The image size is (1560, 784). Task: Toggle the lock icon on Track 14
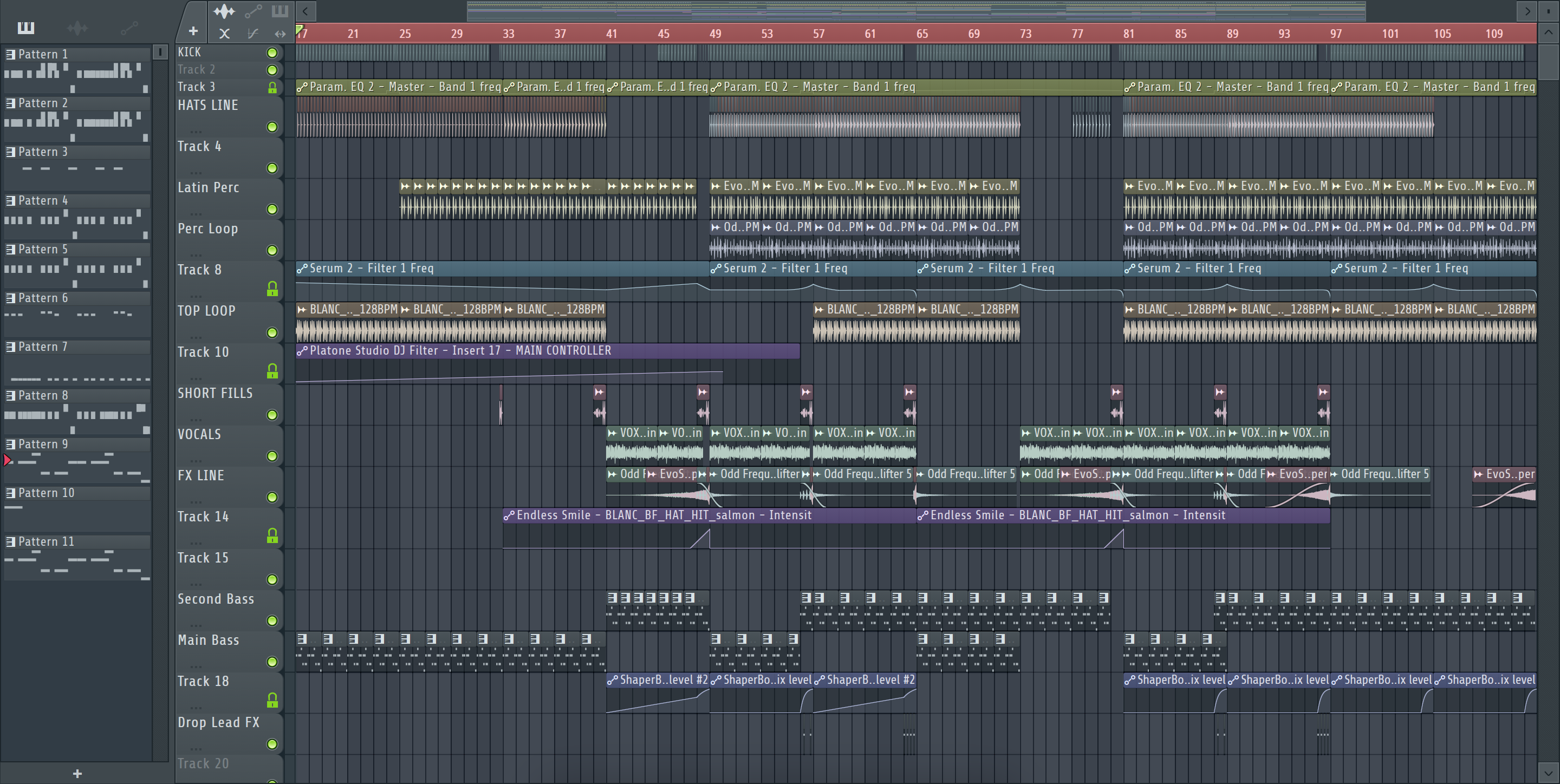tap(272, 536)
